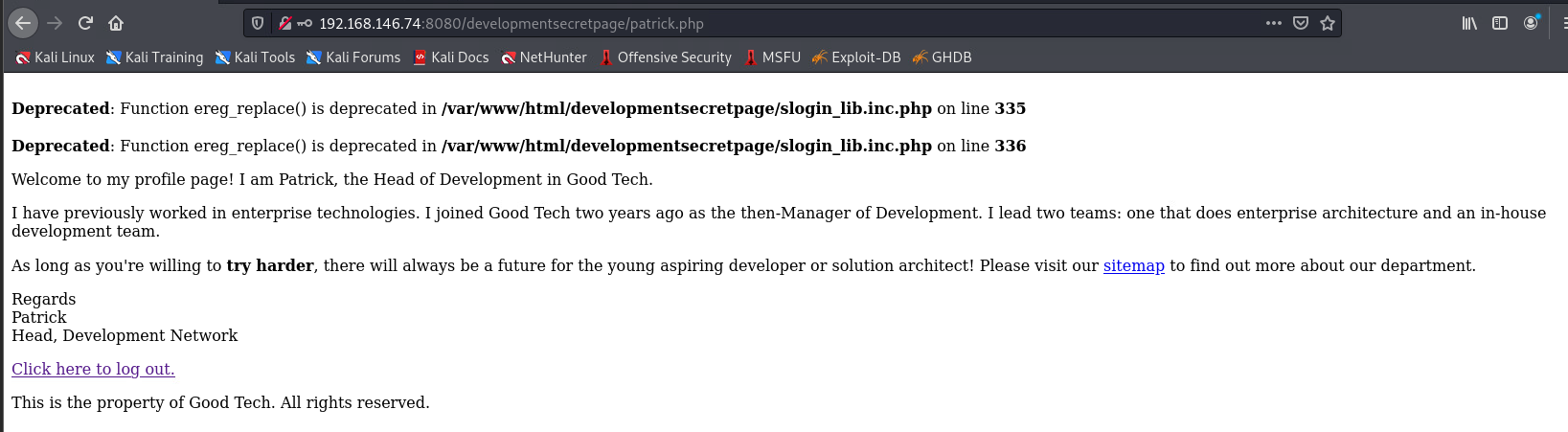Image resolution: width=1568 pixels, height=432 pixels.
Task: Go back to the previous page
Action: tap(23, 23)
